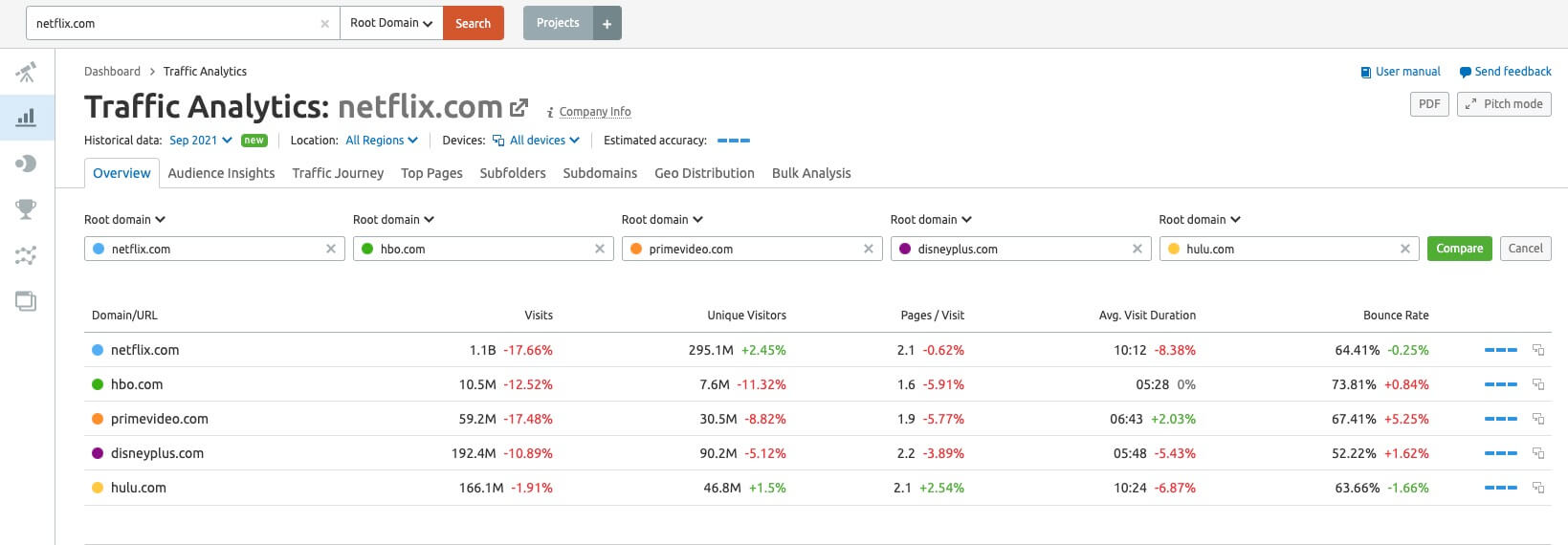Expand Root domain dropdown above primevideo.com field
The height and width of the screenshot is (545, 1568).
coord(662,220)
